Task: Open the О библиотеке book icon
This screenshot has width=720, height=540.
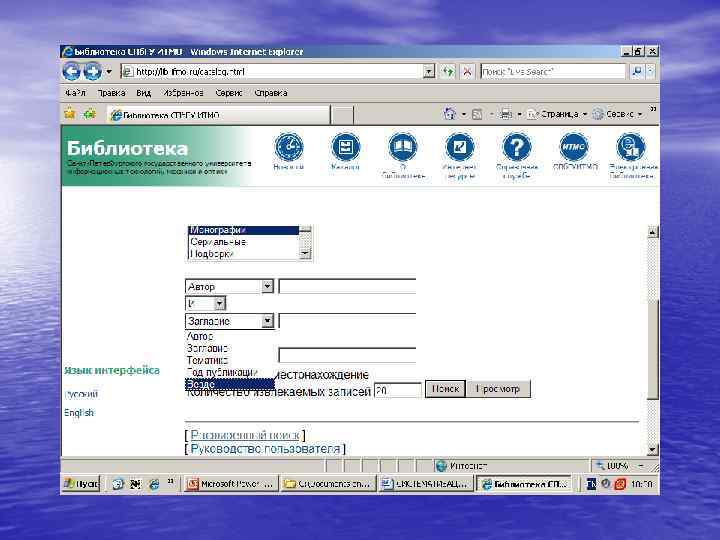Action: click(x=403, y=147)
